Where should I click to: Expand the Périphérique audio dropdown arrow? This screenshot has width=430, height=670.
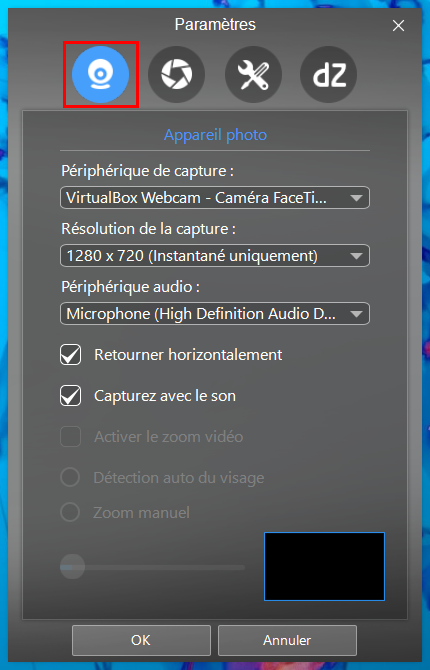356,314
